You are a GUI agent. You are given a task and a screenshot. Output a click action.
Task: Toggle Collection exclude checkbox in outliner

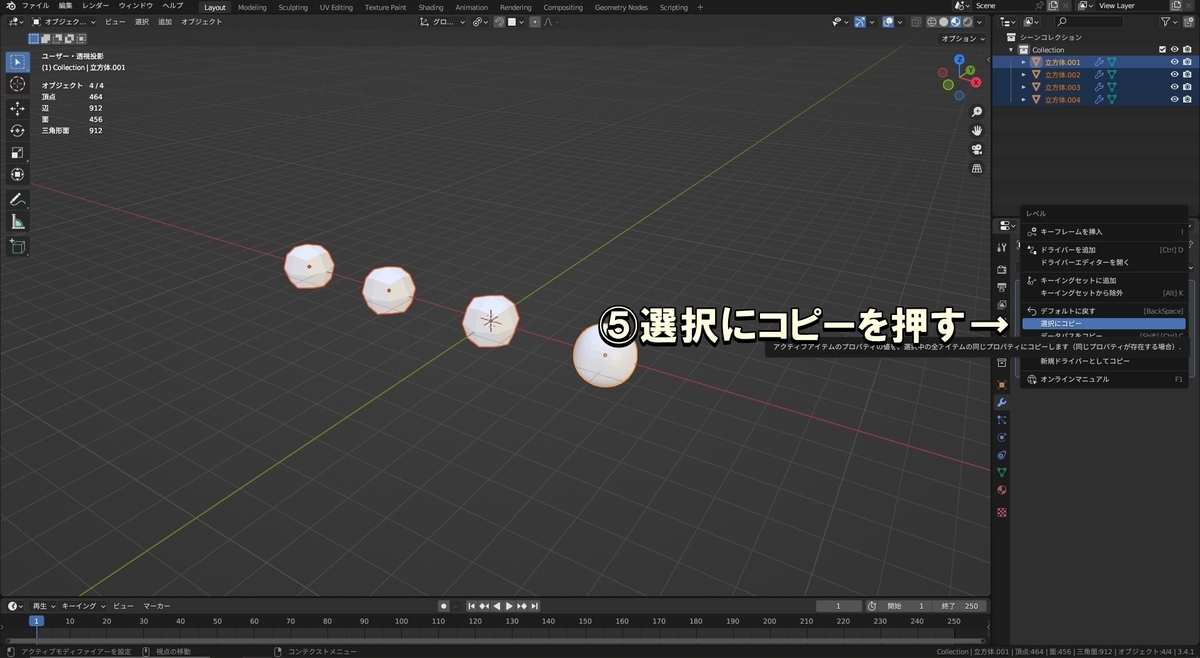coord(1161,49)
